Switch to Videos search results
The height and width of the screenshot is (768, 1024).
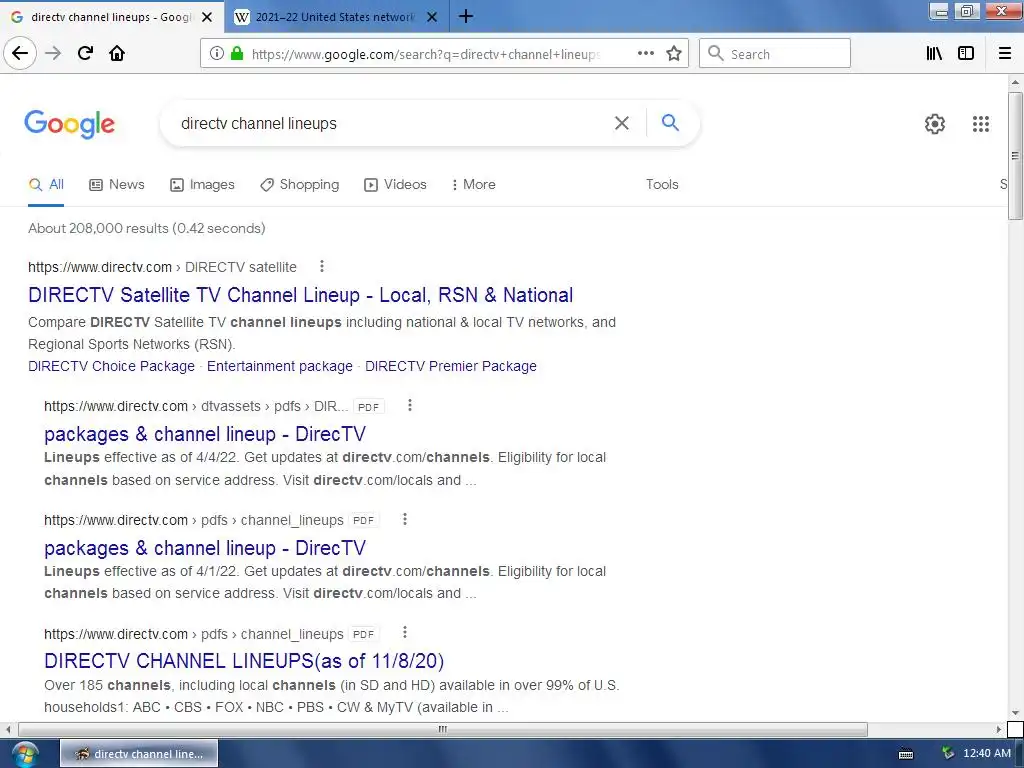pyautogui.click(x=395, y=185)
